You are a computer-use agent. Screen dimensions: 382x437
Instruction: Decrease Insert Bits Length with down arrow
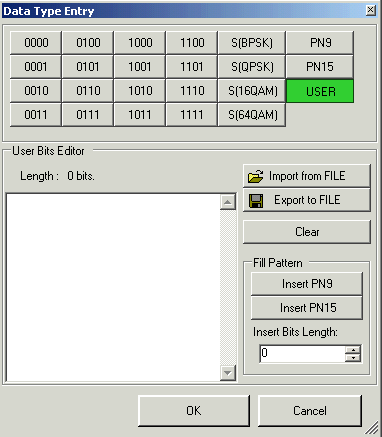(353, 358)
